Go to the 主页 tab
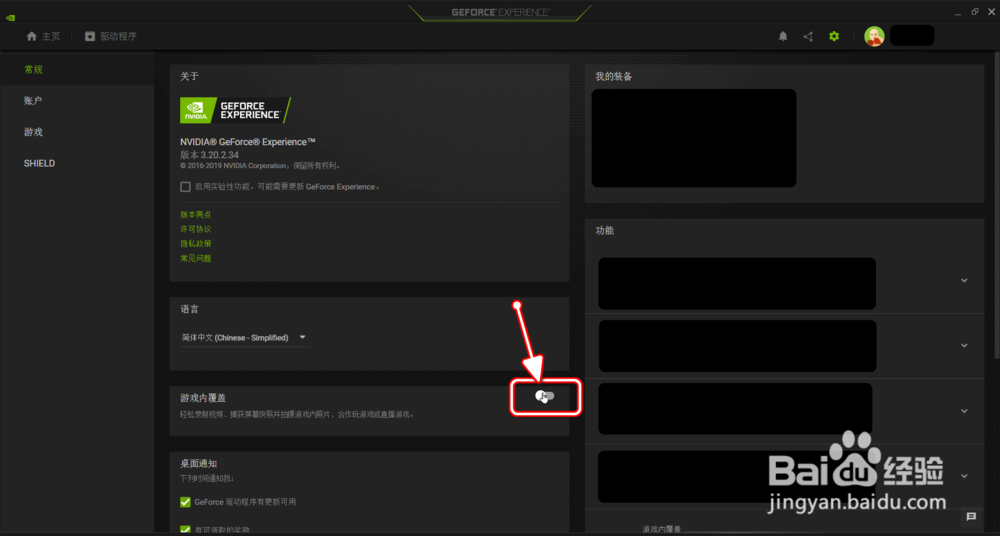 coord(43,36)
